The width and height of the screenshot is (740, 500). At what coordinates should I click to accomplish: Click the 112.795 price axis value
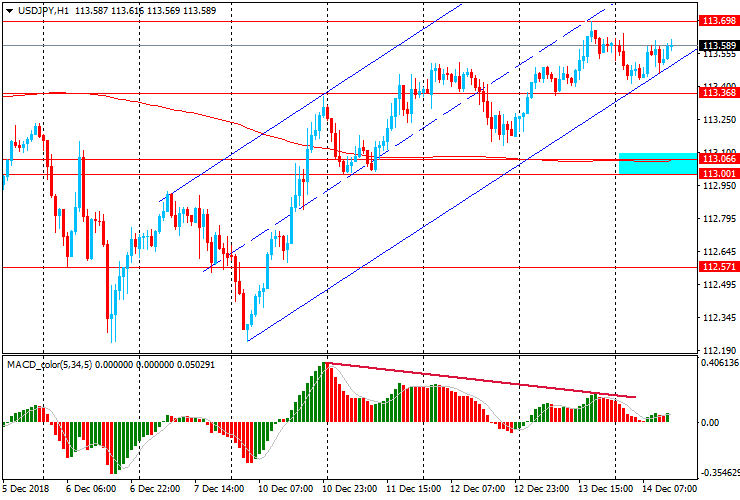719,219
